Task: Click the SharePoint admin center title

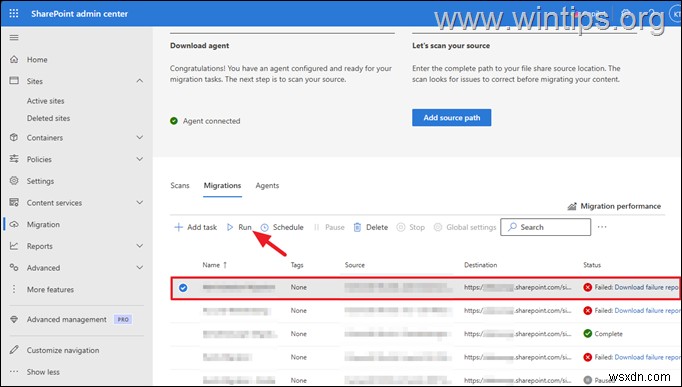Action: (x=80, y=14)
